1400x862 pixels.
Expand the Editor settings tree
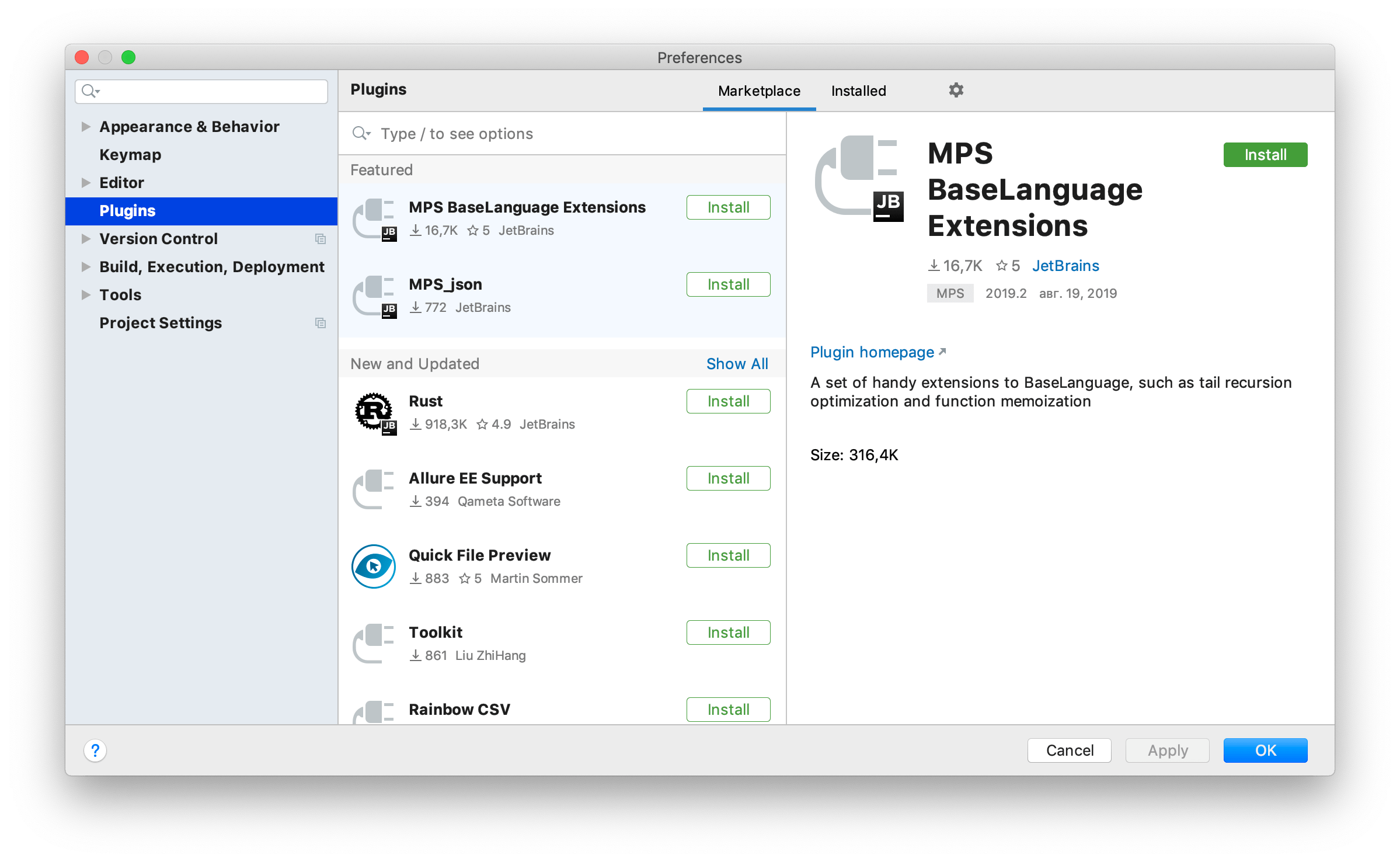click(85, 182)
